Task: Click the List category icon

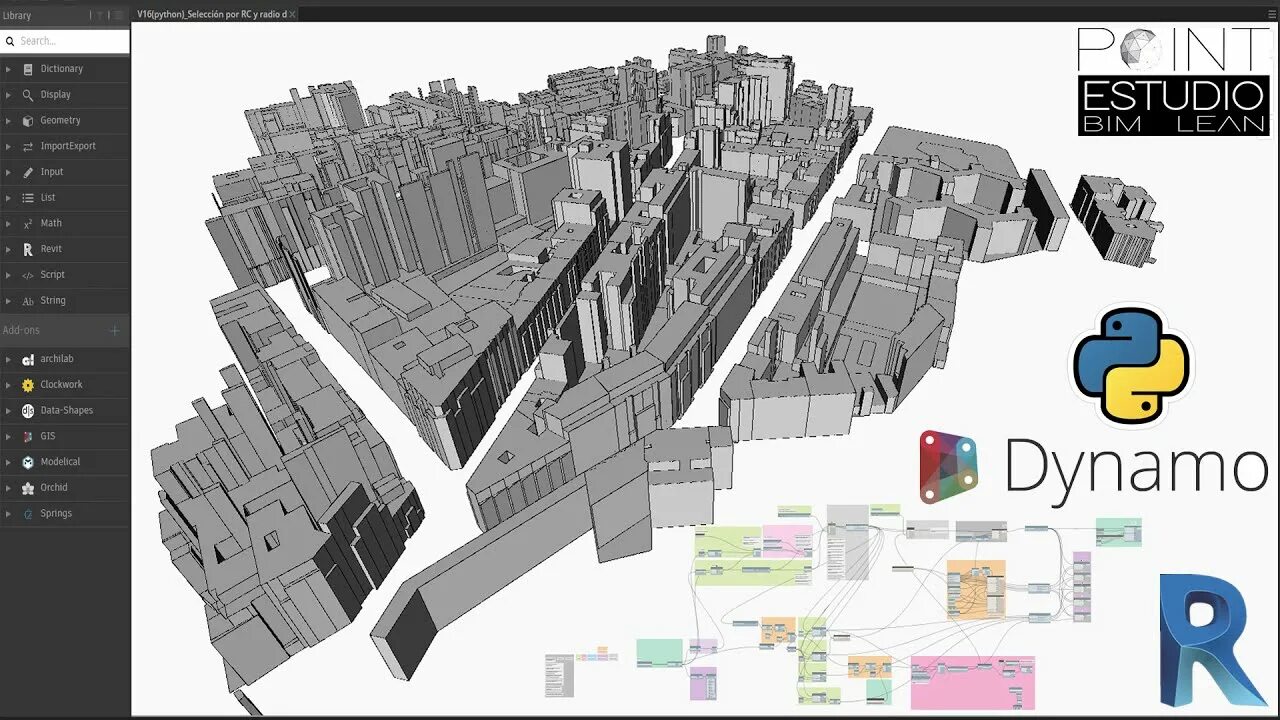Action: click(28, 198)
